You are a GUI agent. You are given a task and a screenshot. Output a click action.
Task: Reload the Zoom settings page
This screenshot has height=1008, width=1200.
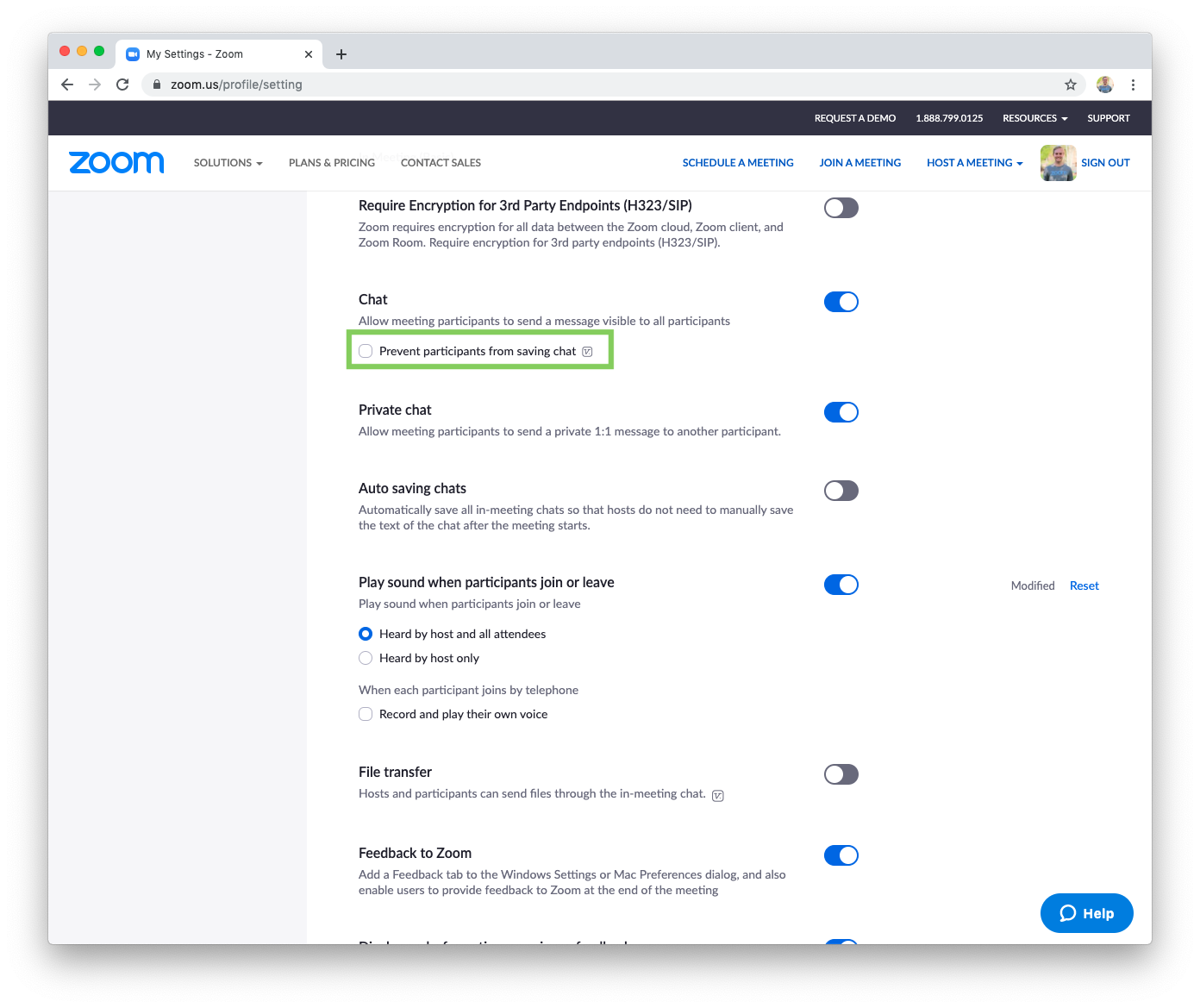click(122, 85)
